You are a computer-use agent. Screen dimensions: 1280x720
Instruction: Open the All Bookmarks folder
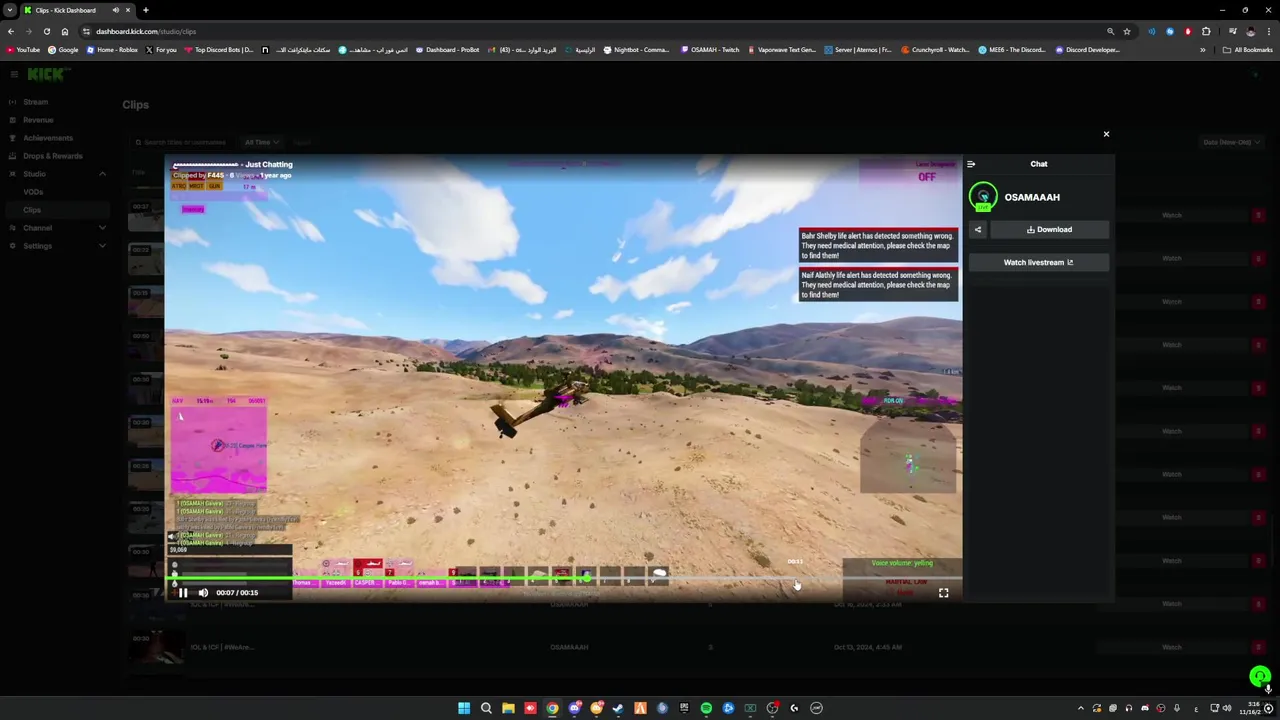point(1247,50)
